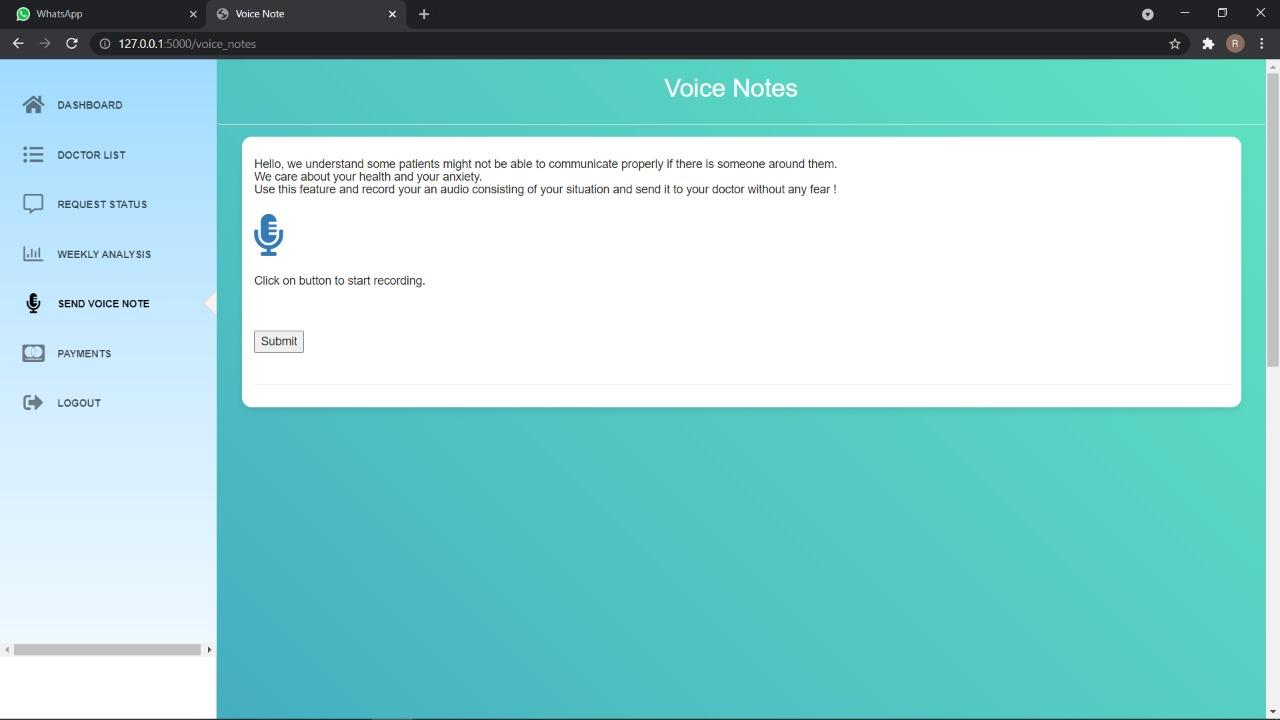Select SEND VOICE NOTE menu item
The width and height of the screenshot is (1280, 720).
(x=103, y=304)
